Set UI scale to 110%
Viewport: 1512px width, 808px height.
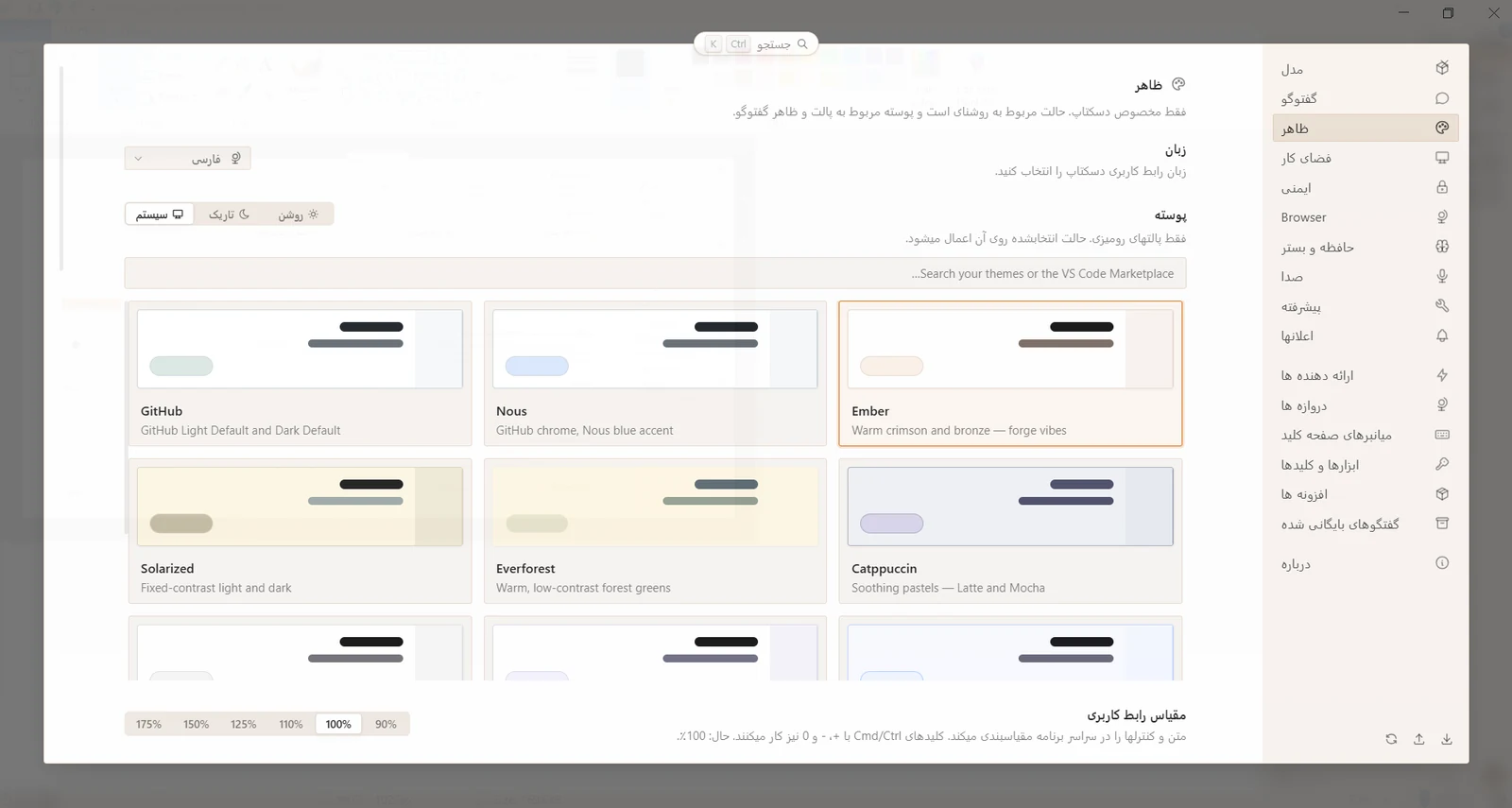pos(291,724)
